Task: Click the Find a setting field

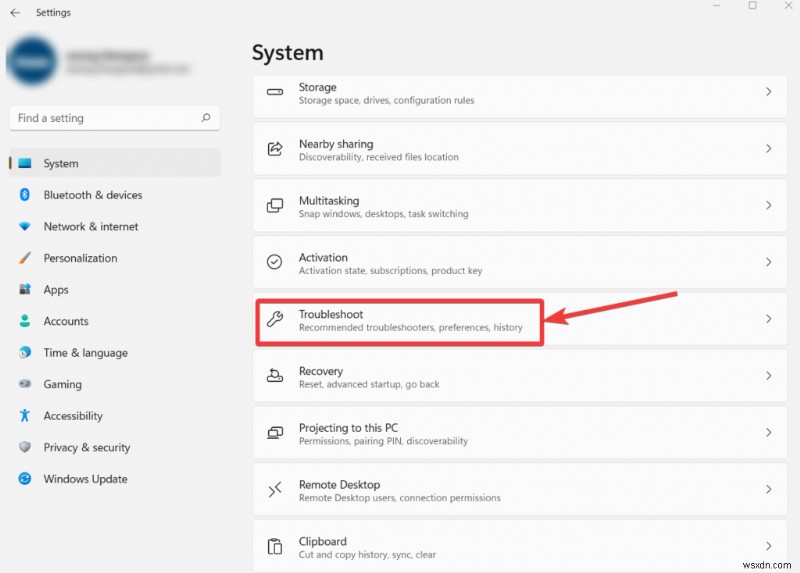Action: [x=114, y=118]
